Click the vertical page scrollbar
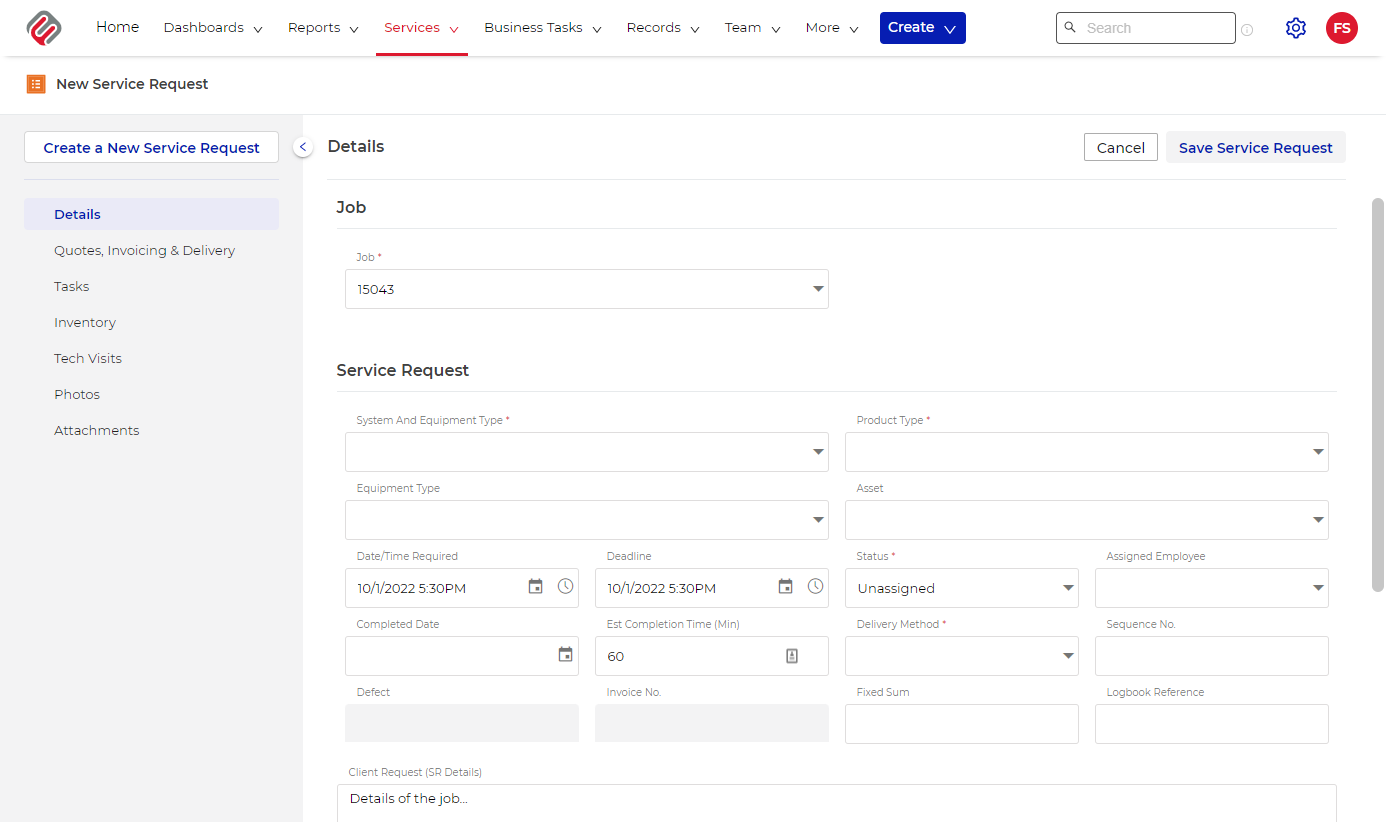Image resolution: width=1386 pixels, height=822 pixels. (x=1377, y=395)
